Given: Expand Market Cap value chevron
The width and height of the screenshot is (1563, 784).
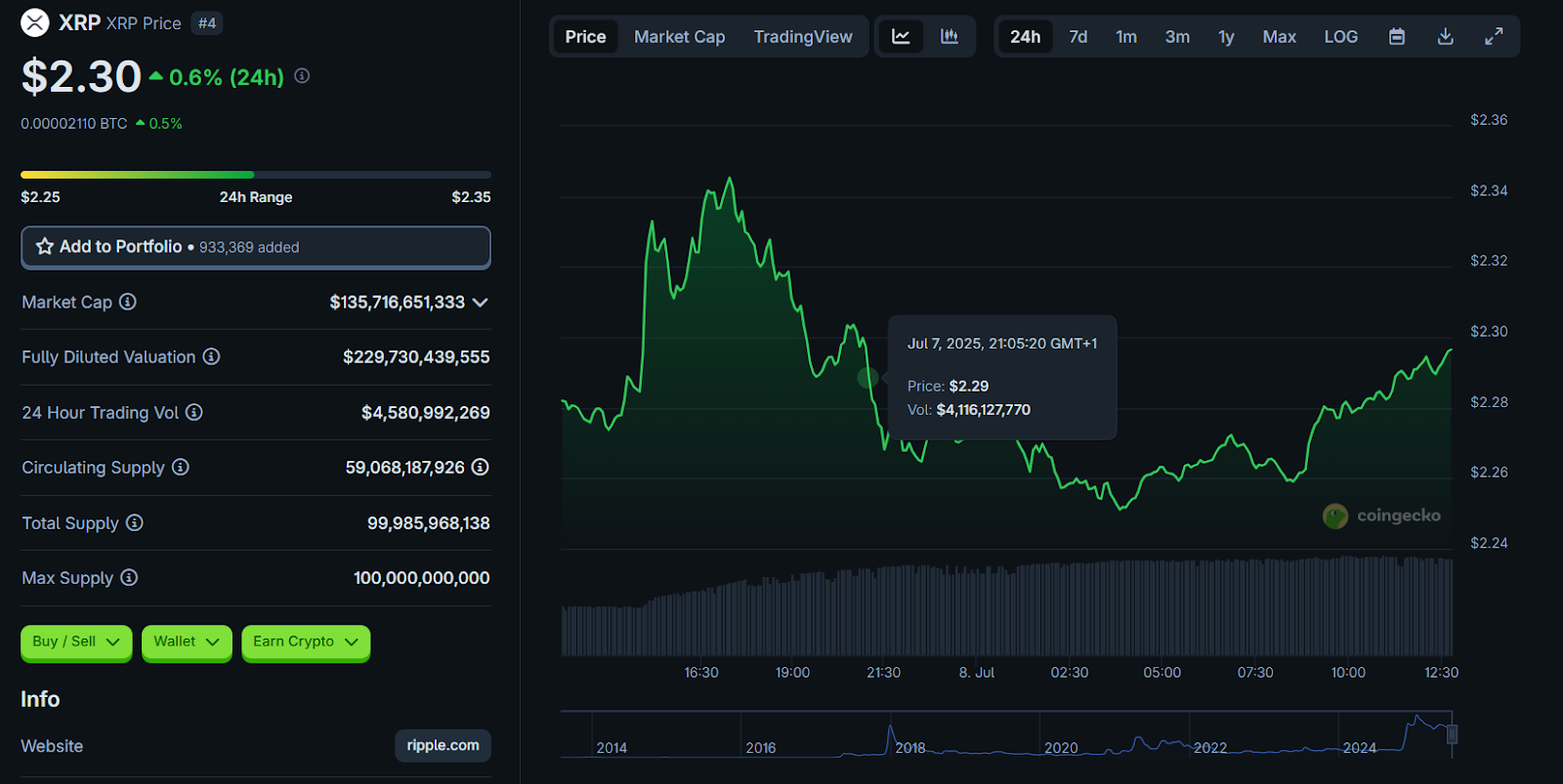Looking at the screenshot, I should tap(480, 303).
